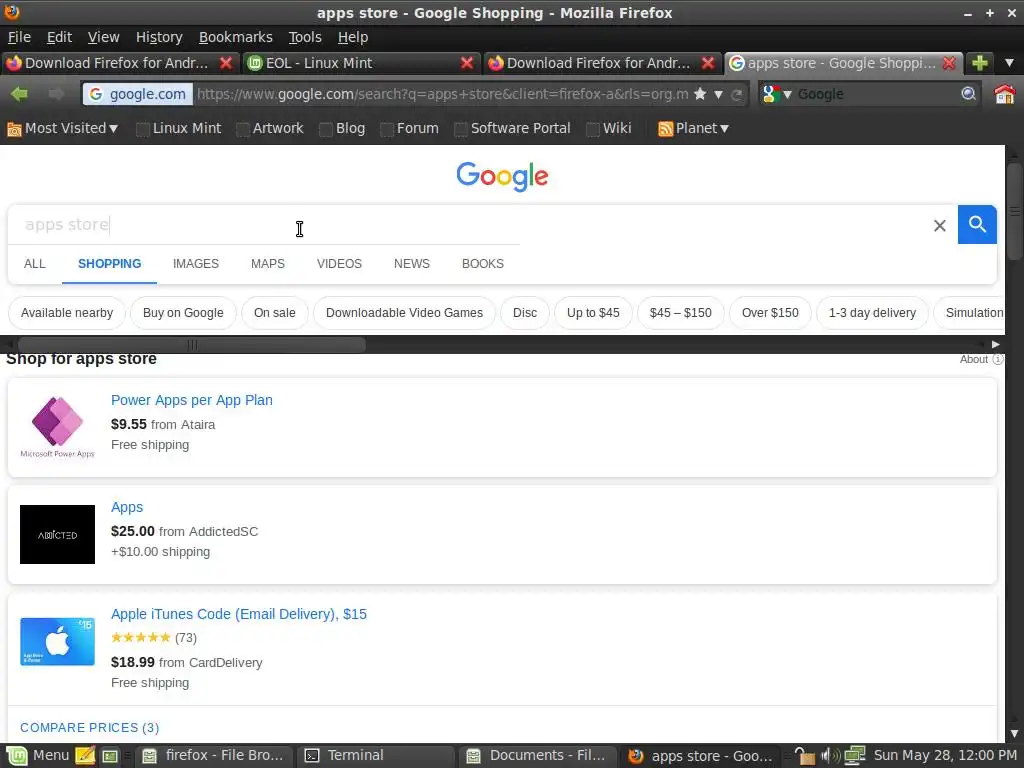The height and width of the screenshot is (768, 1024).
Task: Click the Google logo
Action: tap(502, 176)
